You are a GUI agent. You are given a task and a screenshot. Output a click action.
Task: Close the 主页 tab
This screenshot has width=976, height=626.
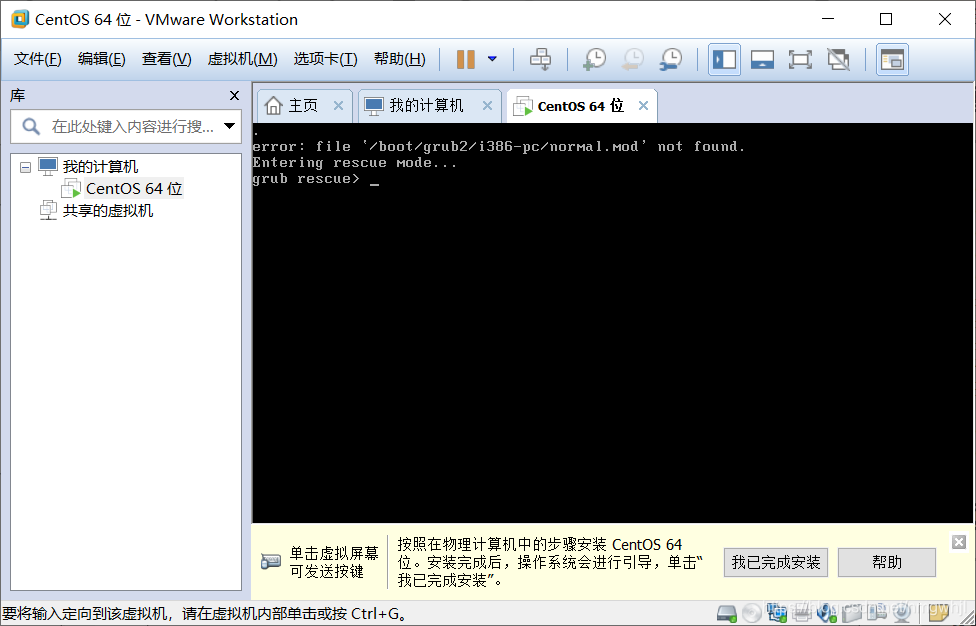(x=338, y=106)
